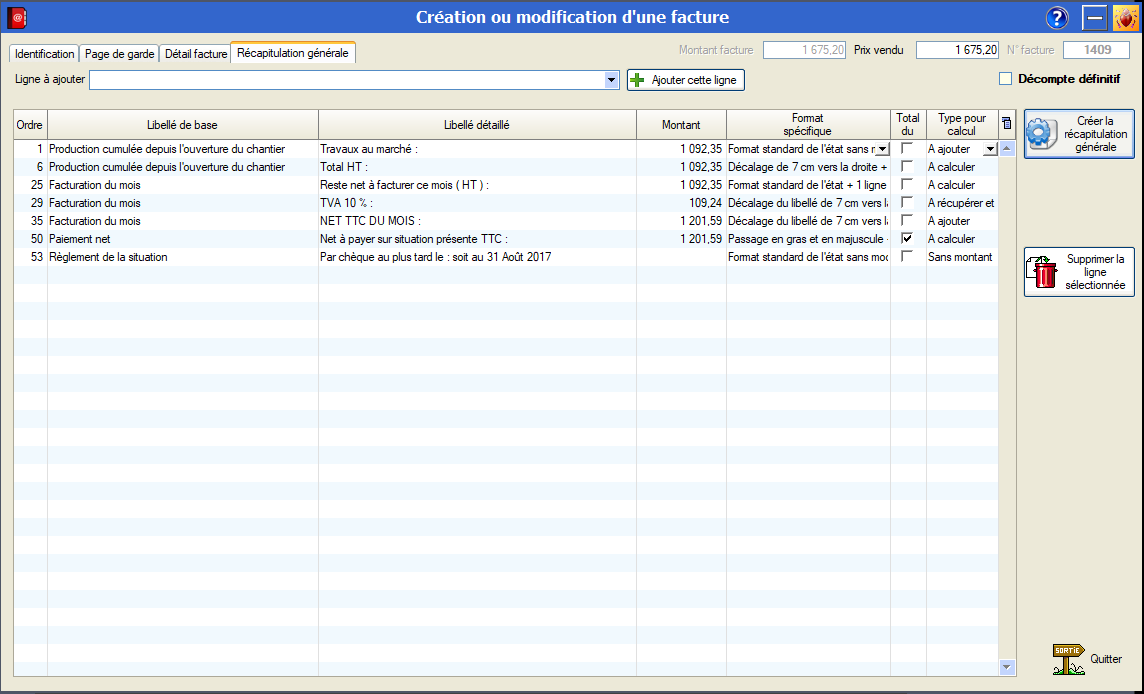
Task: Click the ladybug icon in title bar
Action: pyautogui.click(x=1126, y=18)
